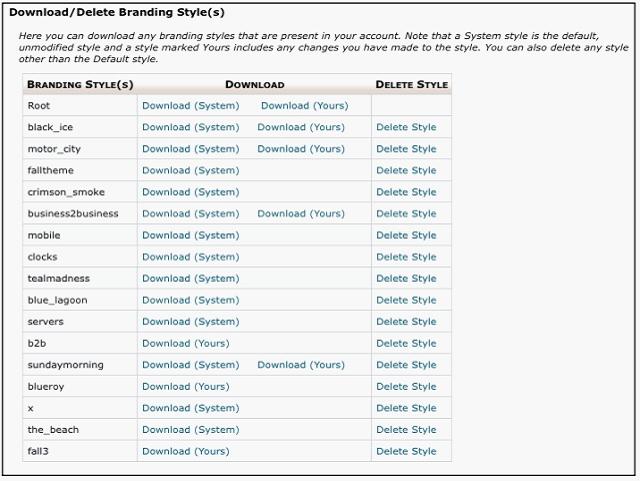Download Yours version of Root style
This screenshot has width=640, height=481.
click(x=304, y=105)
